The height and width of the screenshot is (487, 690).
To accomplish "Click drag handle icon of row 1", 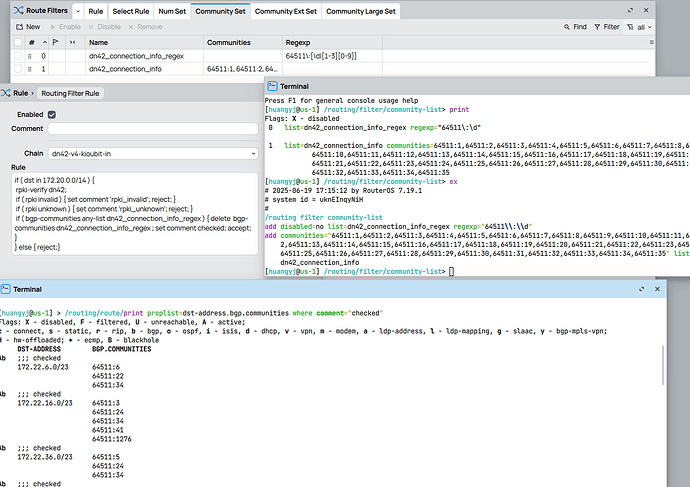I will tap(29, 69).
